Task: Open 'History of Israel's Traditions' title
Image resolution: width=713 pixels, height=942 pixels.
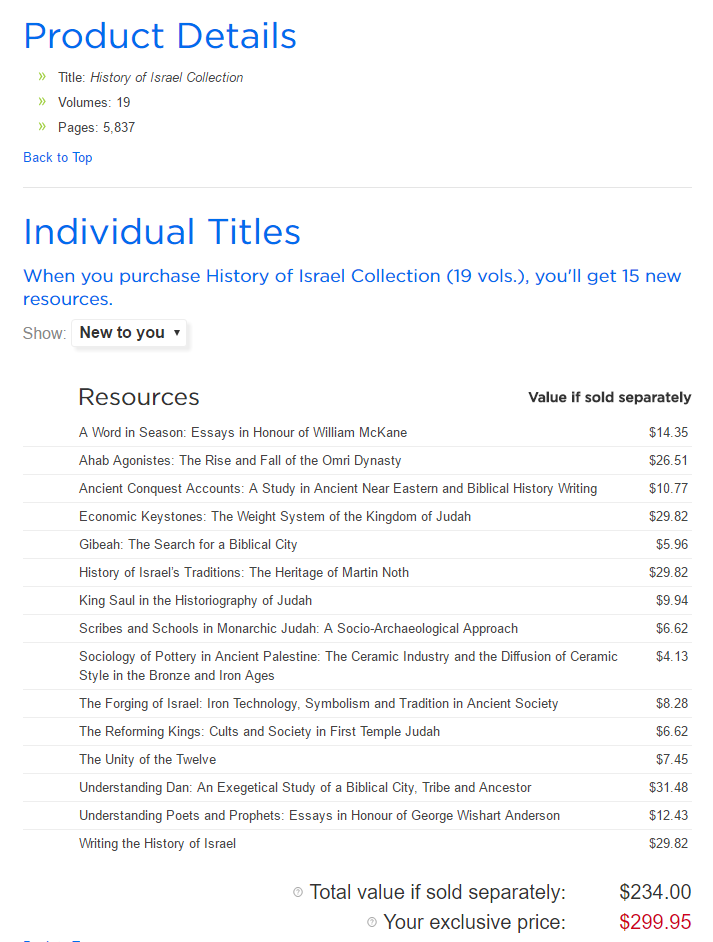Action: 244,573
